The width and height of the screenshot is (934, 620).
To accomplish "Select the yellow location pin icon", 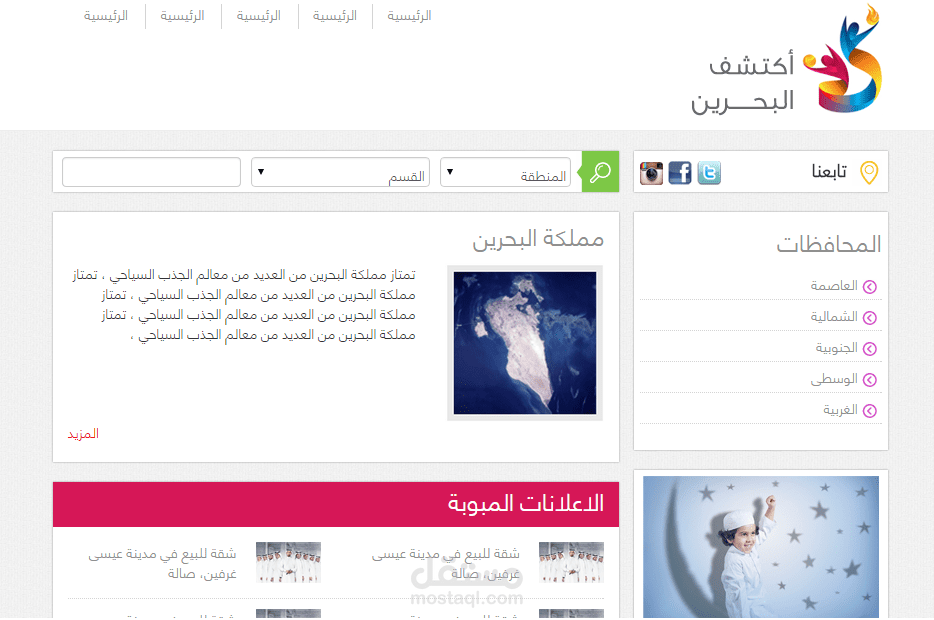I will click(x=868, y=171).
